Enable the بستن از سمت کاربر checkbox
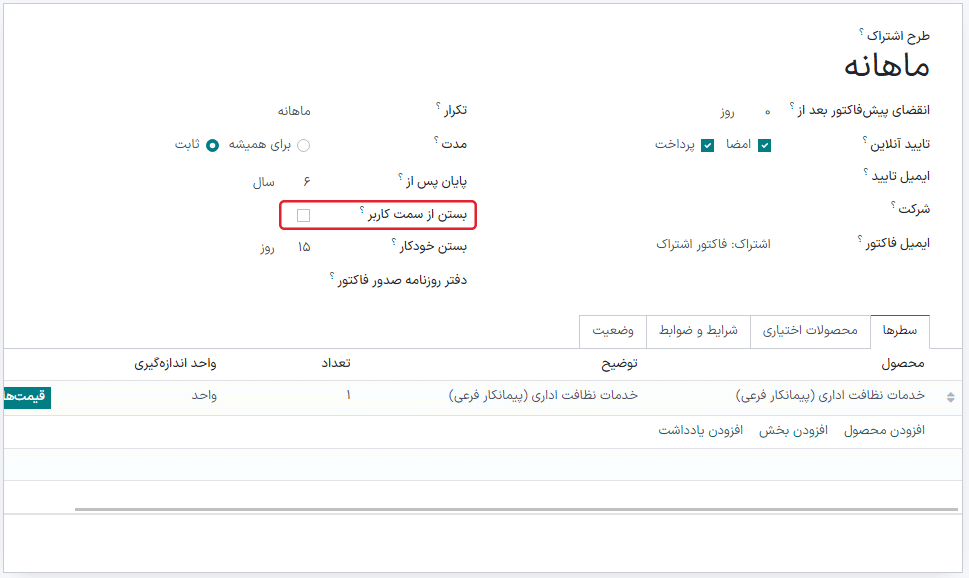Screen dimensions: 969x578 point(303,216)
